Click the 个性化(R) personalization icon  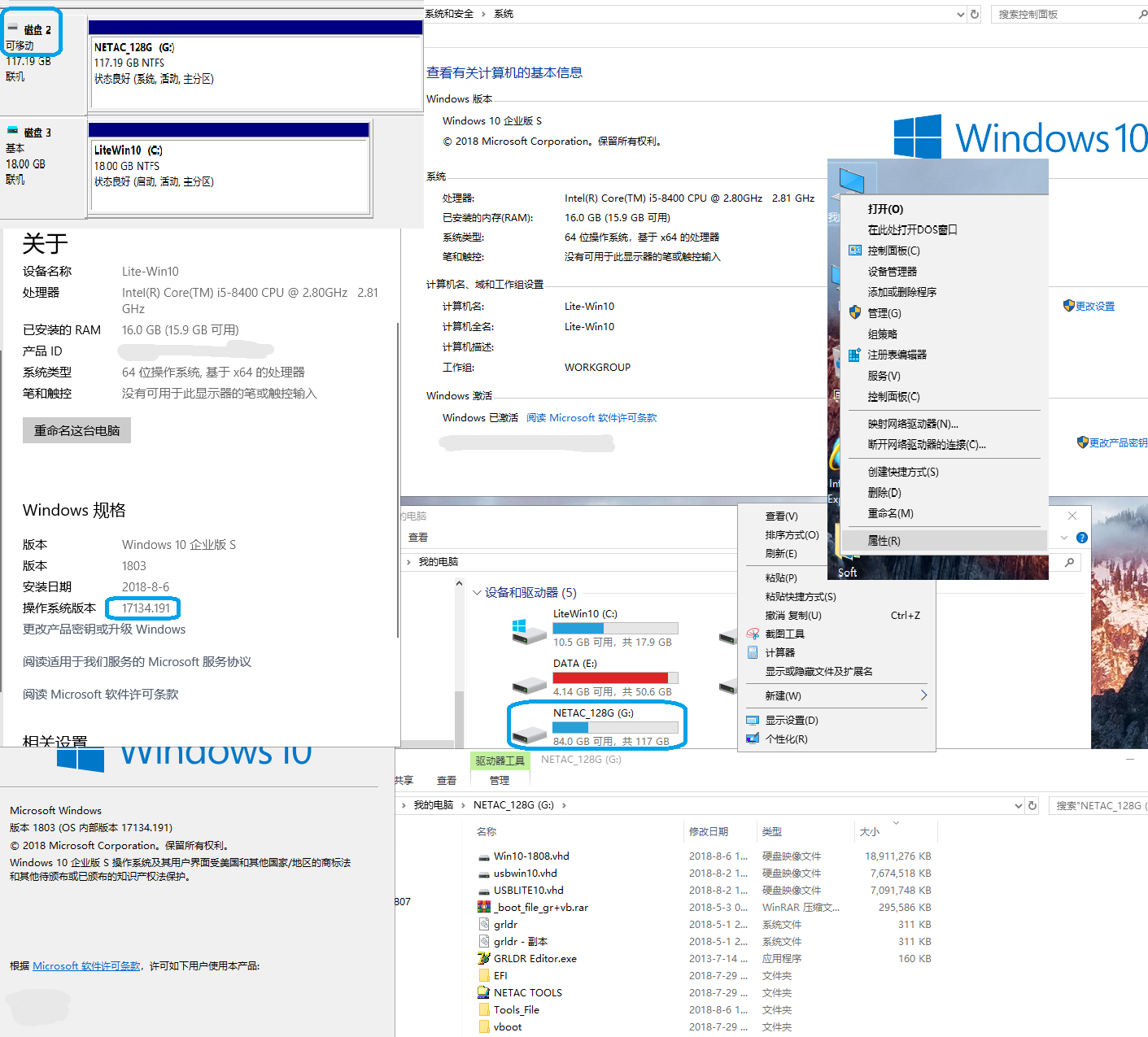[753, 739]
